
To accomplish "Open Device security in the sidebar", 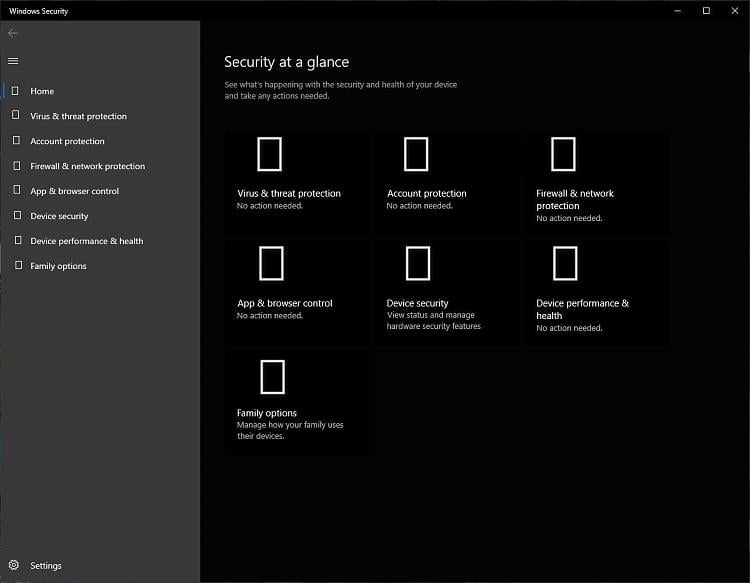I will click(x=59, y=216).
